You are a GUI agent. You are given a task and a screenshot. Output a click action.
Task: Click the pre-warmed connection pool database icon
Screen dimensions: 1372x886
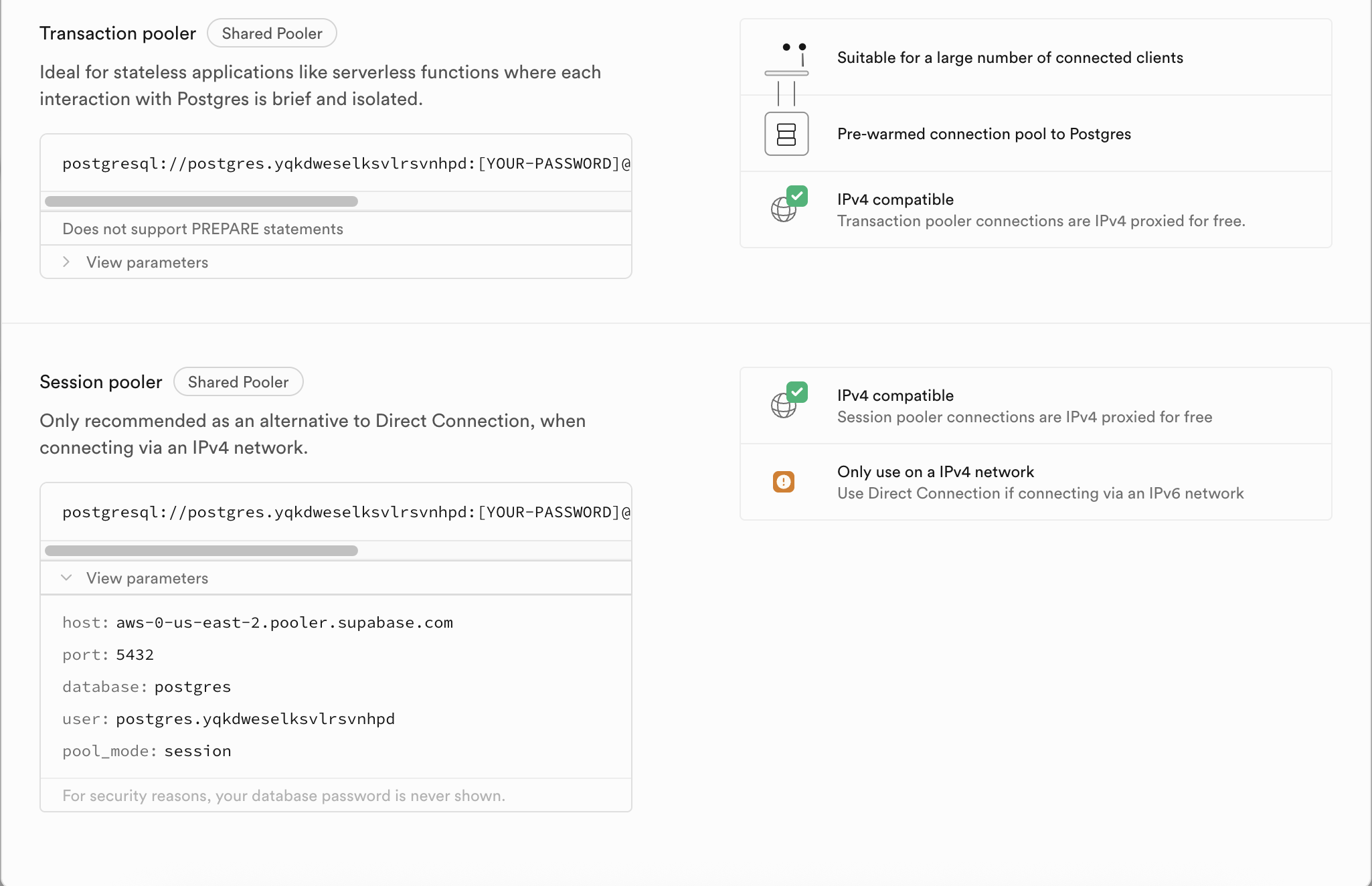coord(786,134)
